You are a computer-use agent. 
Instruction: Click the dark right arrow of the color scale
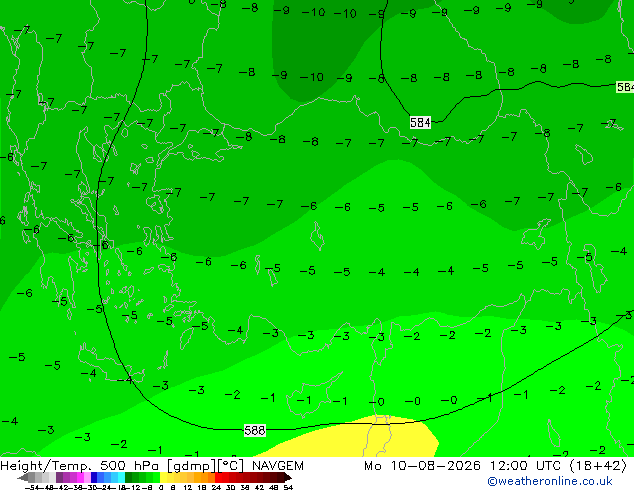click(x=288, y=478)
